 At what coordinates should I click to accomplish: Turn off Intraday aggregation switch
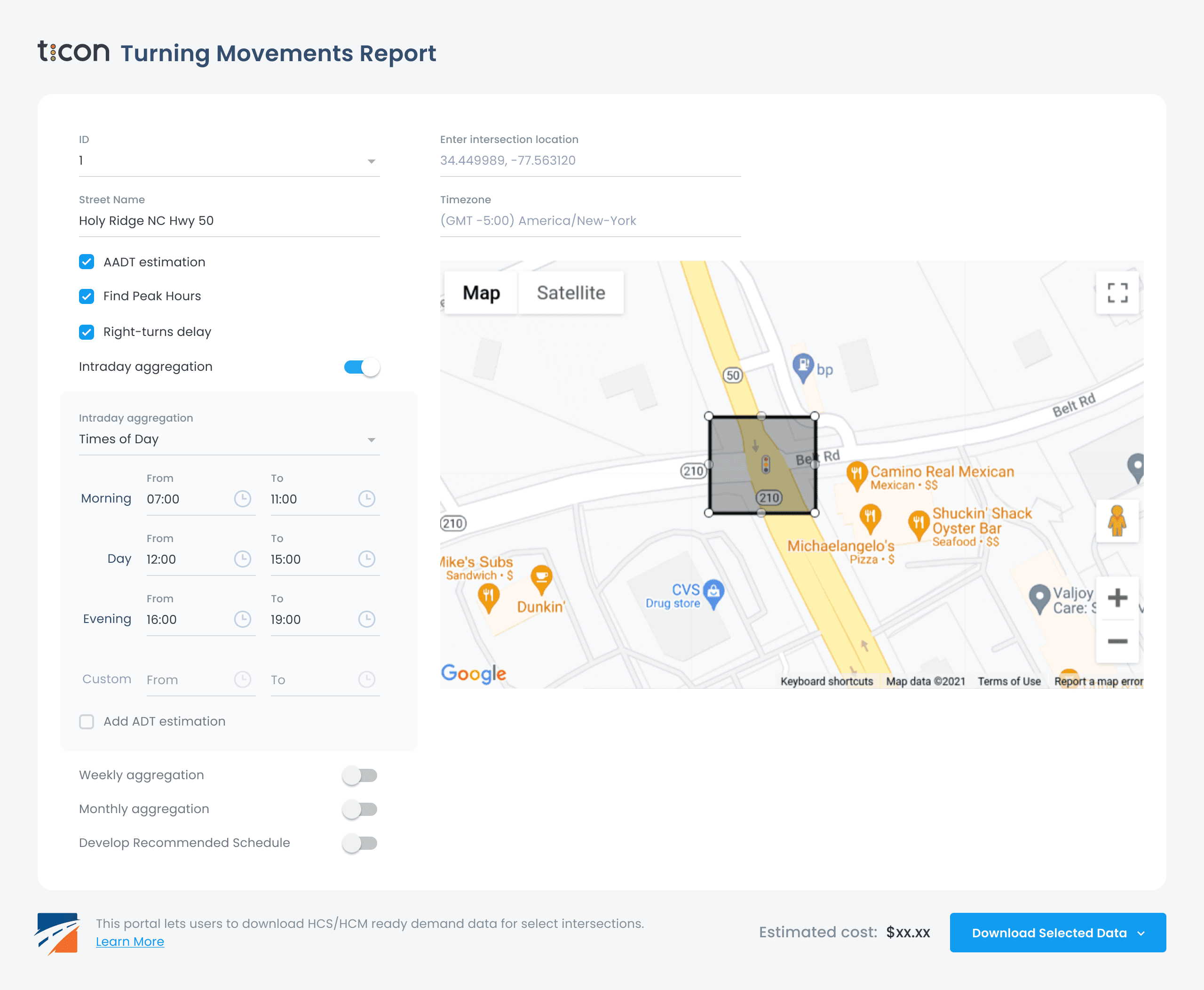361,367
